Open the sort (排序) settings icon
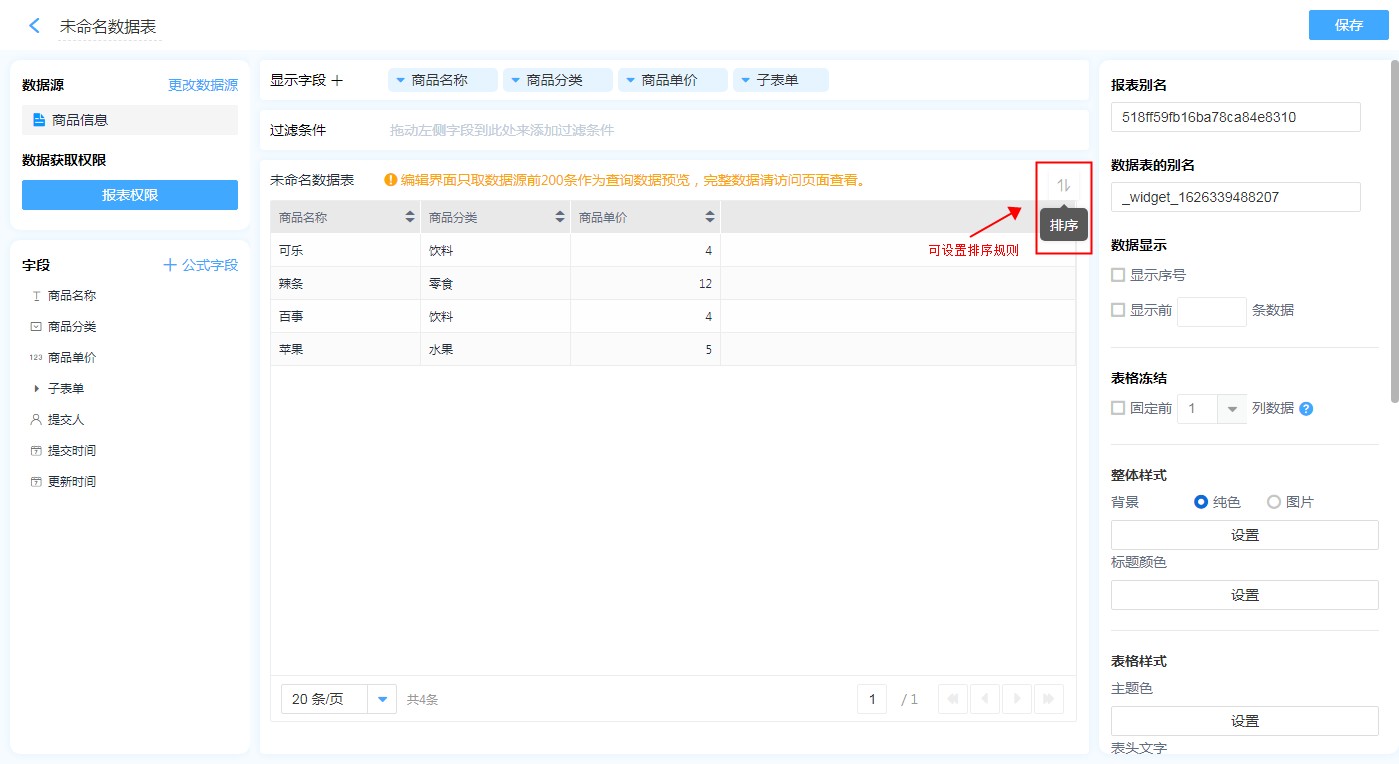This screenshot has height=764, width=1399. (1063, 185)
